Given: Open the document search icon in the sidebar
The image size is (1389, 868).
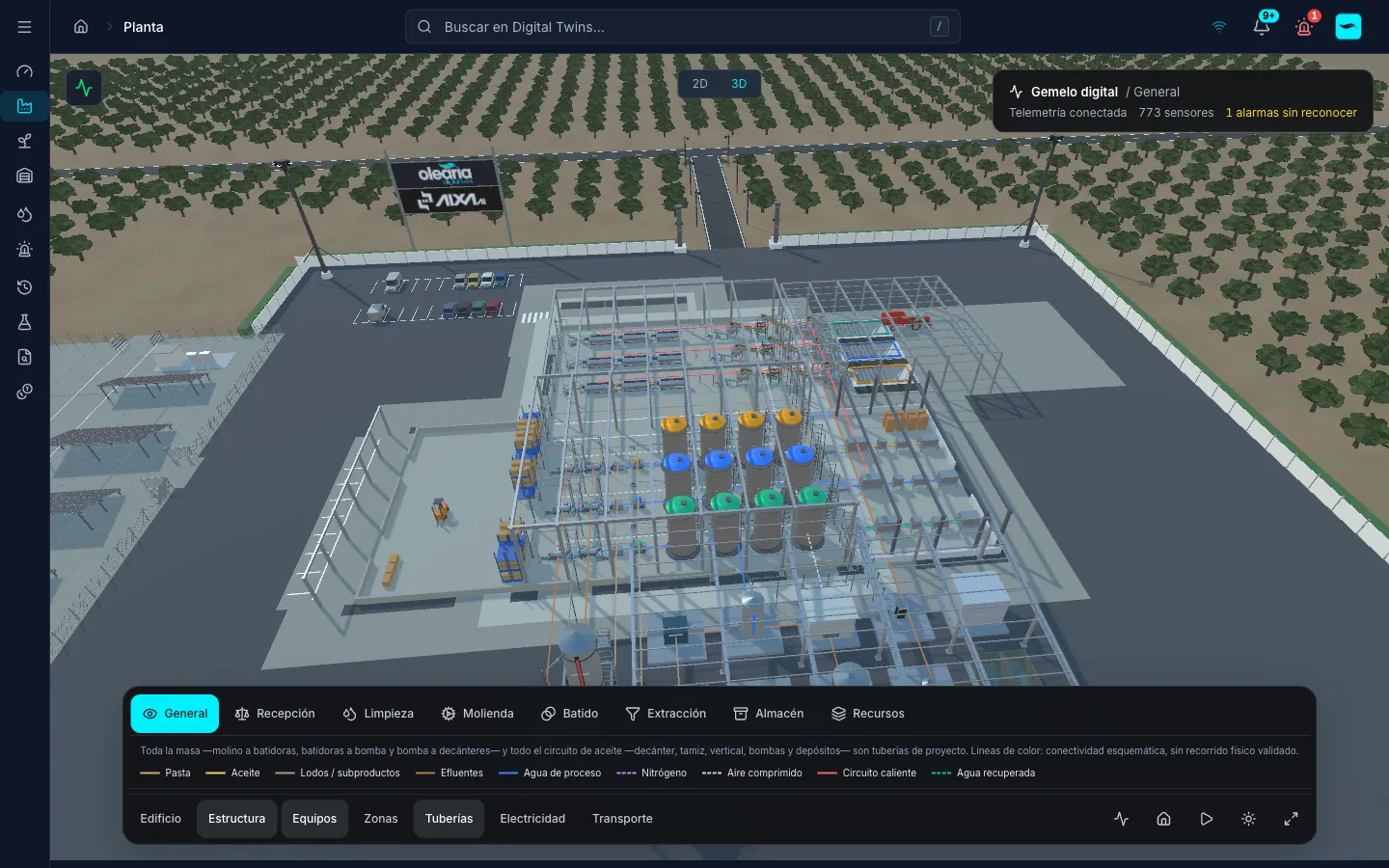Looking at the screenshot, I should [24, 357].
